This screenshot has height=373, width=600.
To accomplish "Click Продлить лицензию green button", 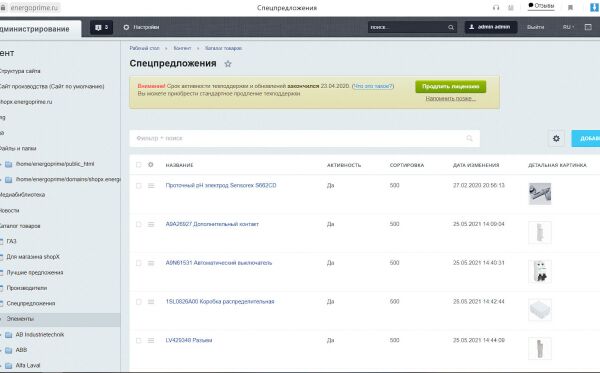I will 451,86.
